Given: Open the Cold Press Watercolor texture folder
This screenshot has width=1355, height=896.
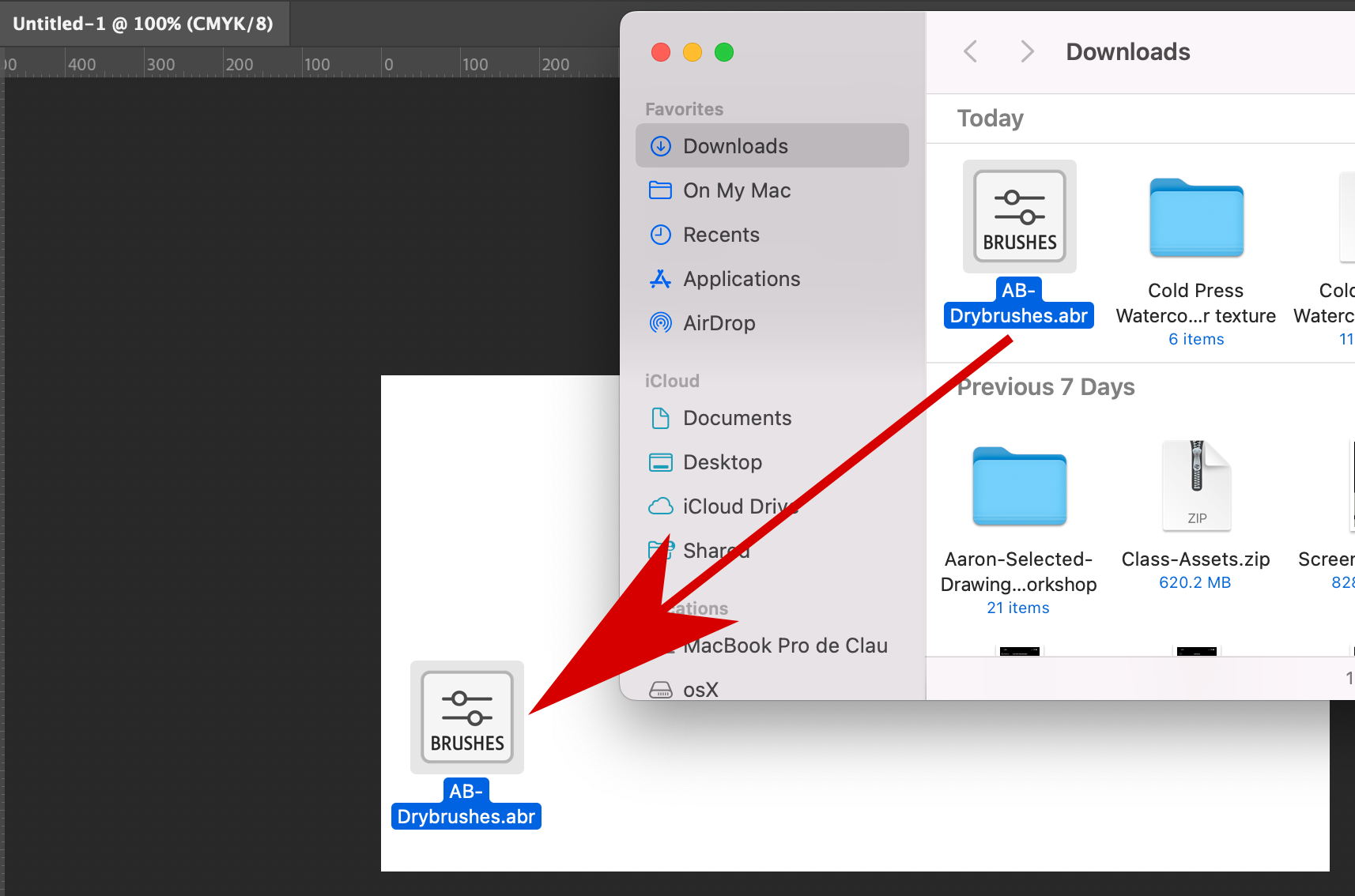Looking at the screenshot, I should click(x=1196, y=218).
